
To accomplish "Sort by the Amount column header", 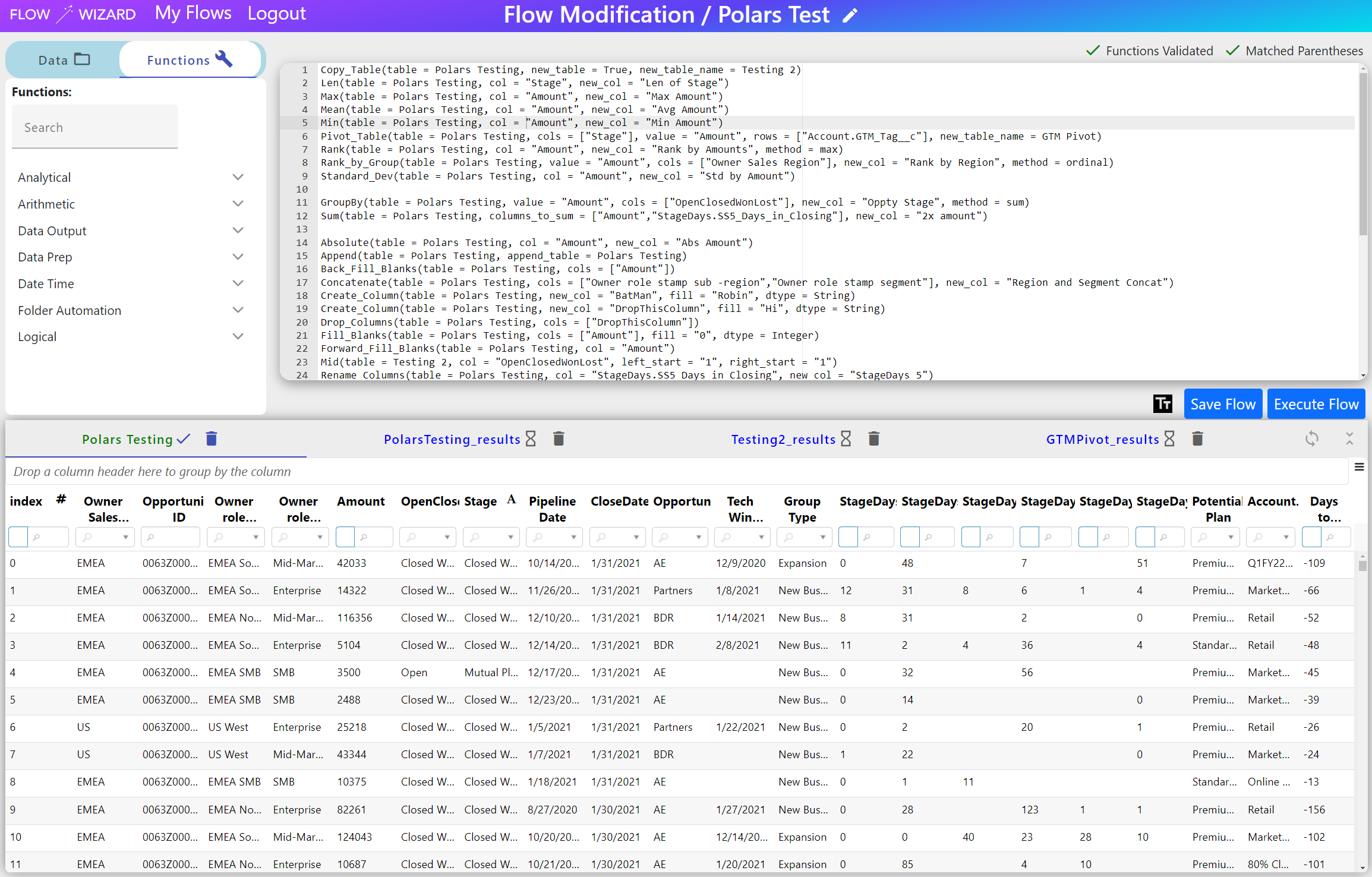I will point(361,501).
